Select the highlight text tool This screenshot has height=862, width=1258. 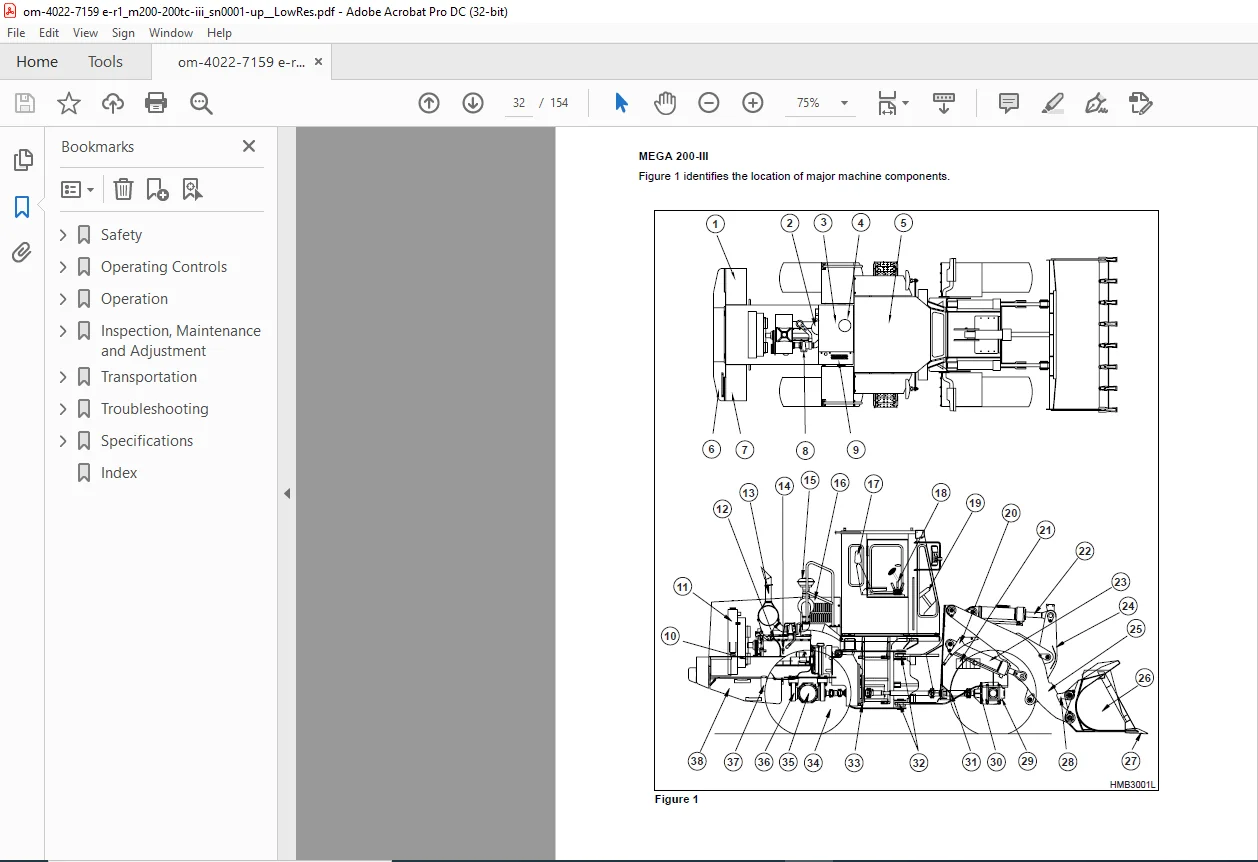coord(1052,103)
